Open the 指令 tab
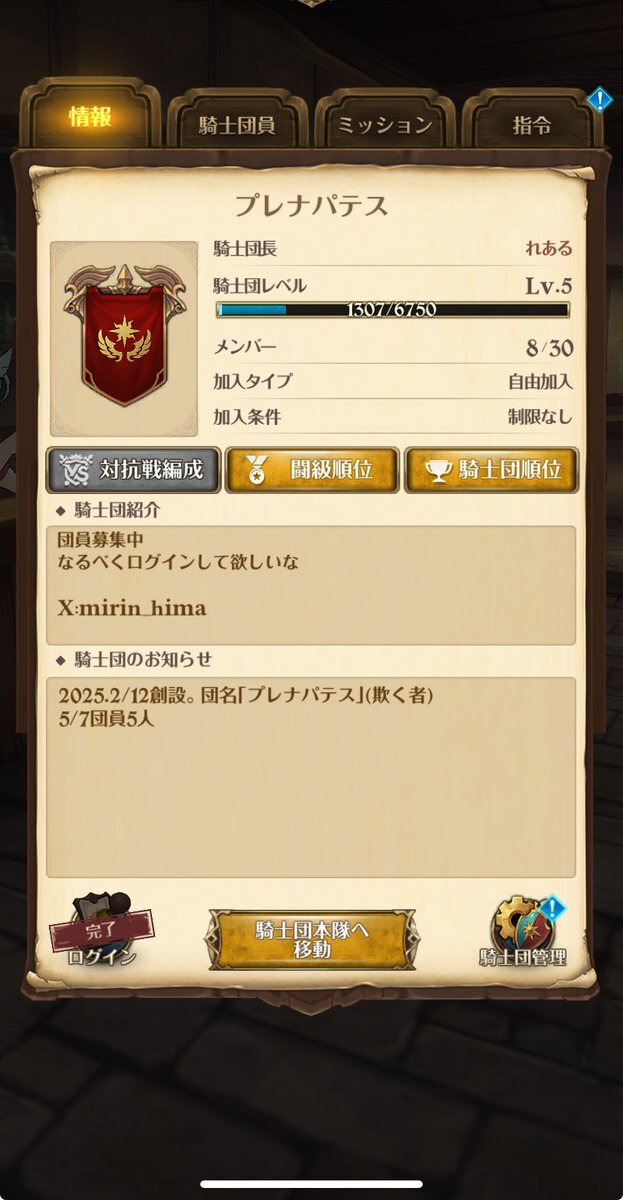623x1200 pixels. tap(530, 123)
